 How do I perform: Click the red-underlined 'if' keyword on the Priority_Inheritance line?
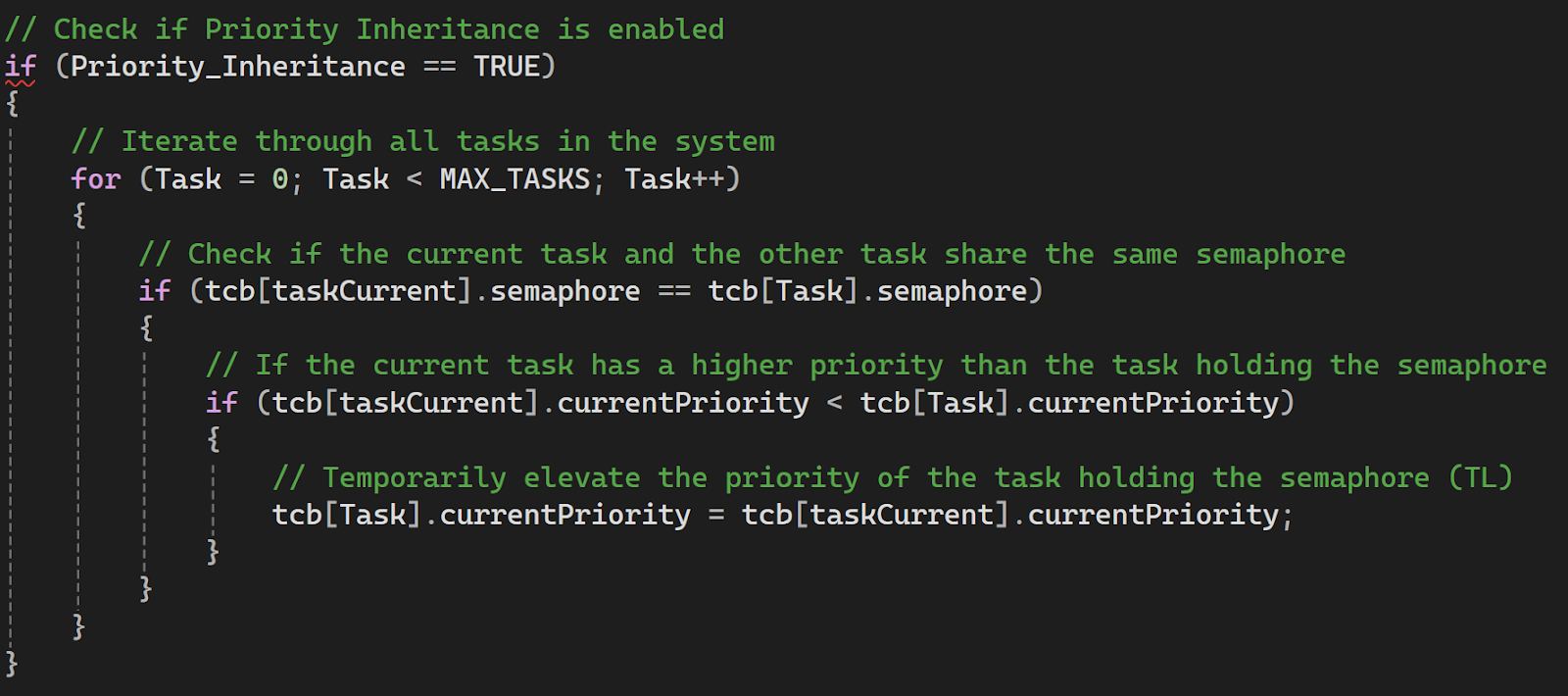(21, 67)
